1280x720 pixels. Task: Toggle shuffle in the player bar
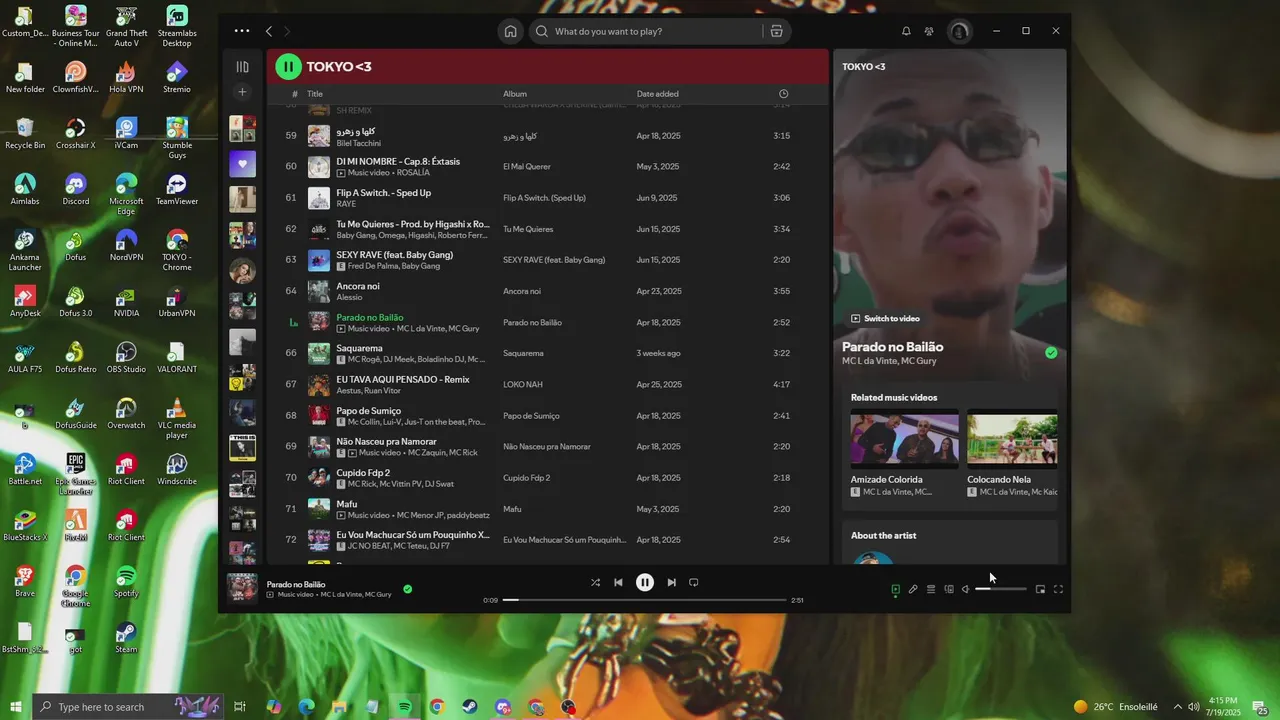(595, 582)
